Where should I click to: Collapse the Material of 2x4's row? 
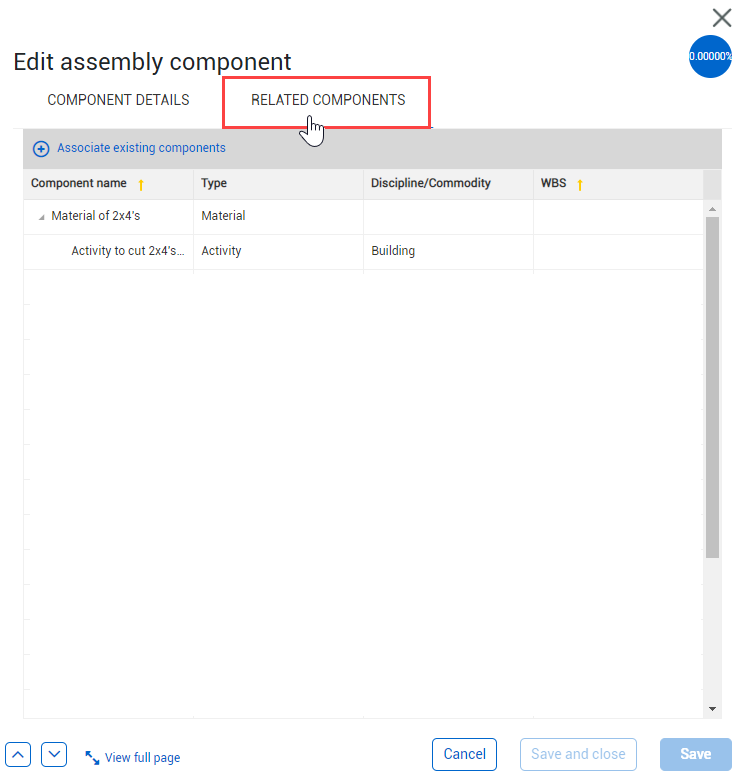pyautogui.click(x=41, y=217)
